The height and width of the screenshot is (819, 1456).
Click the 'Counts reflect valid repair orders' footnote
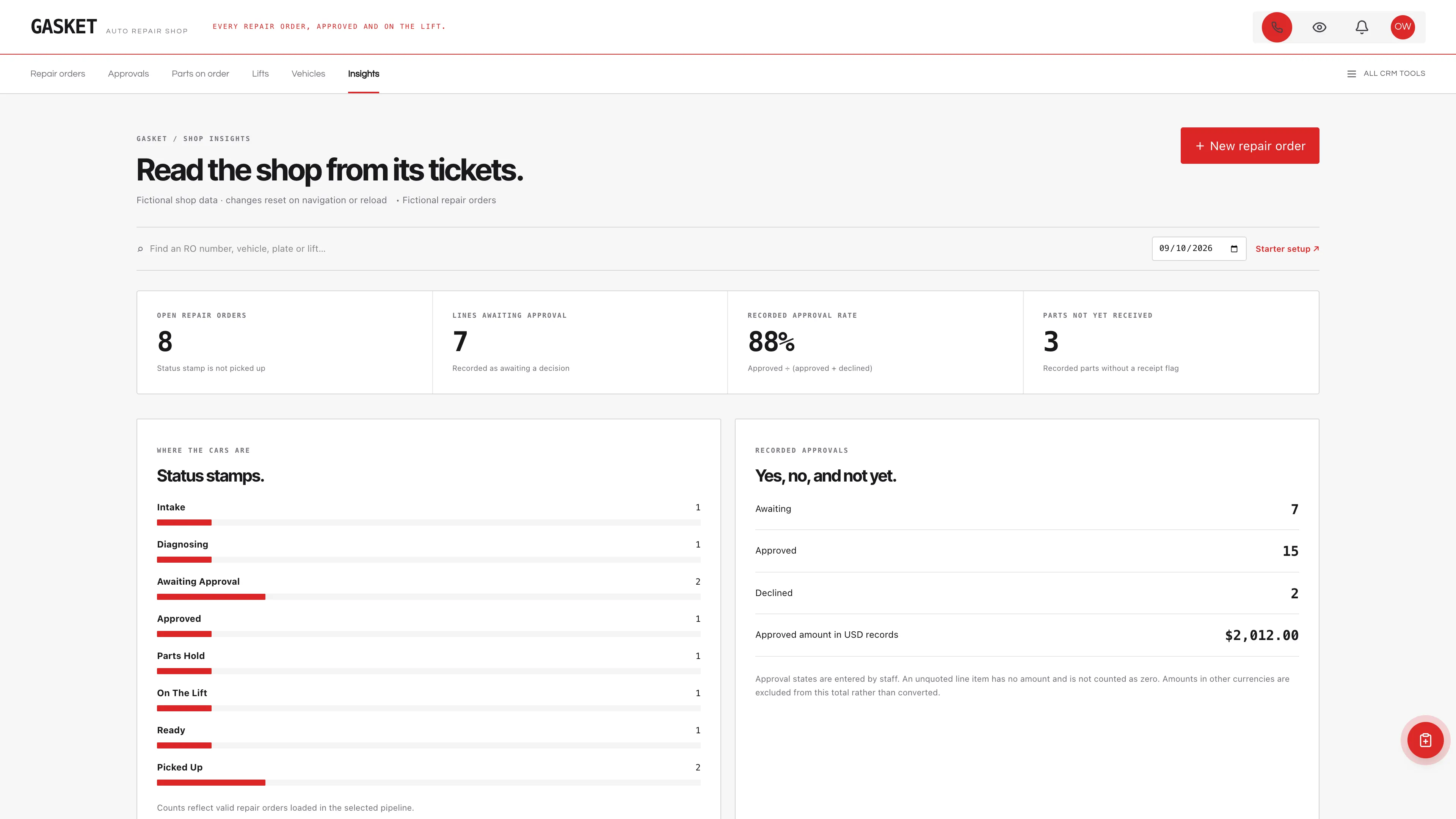tap(286, 808)
